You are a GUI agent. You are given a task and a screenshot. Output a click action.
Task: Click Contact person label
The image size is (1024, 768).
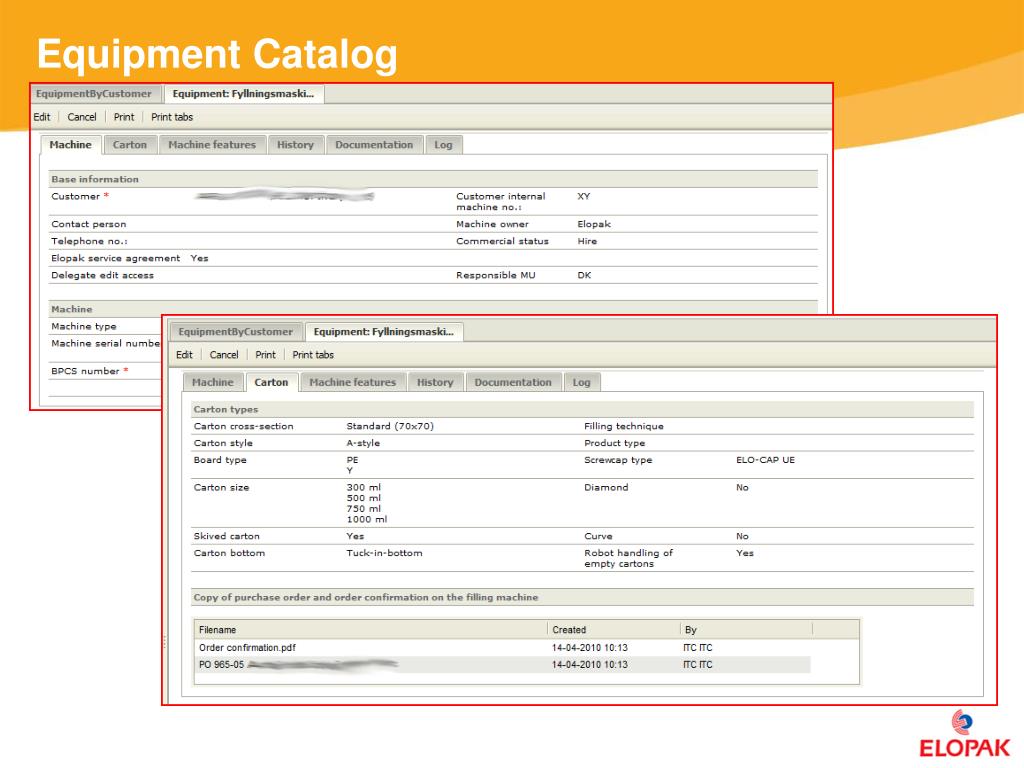click(89, 224)
